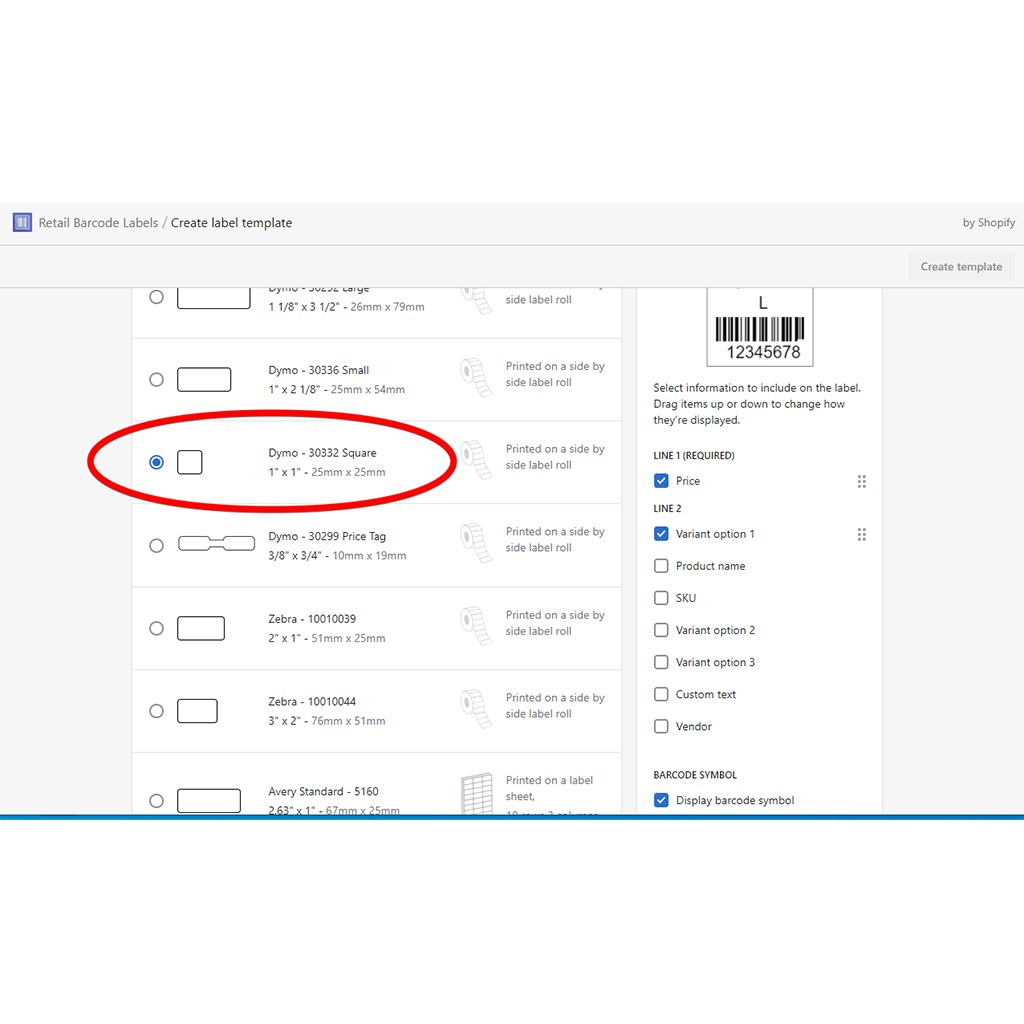
Task: Select the Dymo 30299 Price Tag radio button
Action: tap(156, 545)
